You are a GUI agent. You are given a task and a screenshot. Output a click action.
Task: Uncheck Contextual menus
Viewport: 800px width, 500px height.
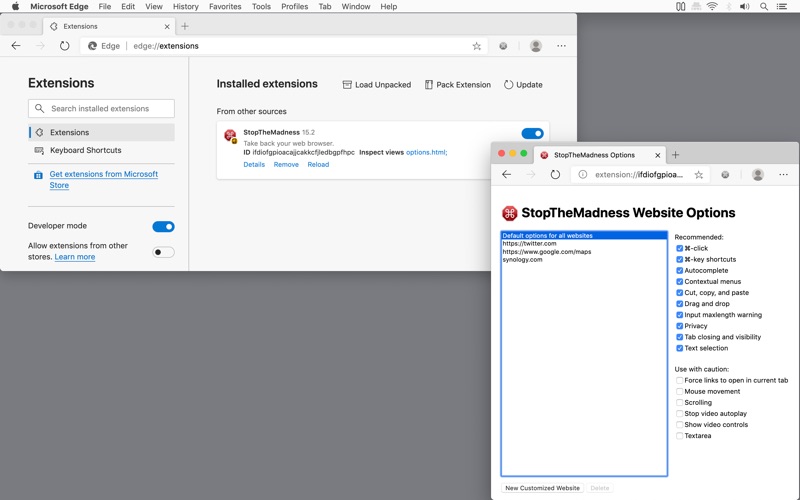tap(680, 282)
